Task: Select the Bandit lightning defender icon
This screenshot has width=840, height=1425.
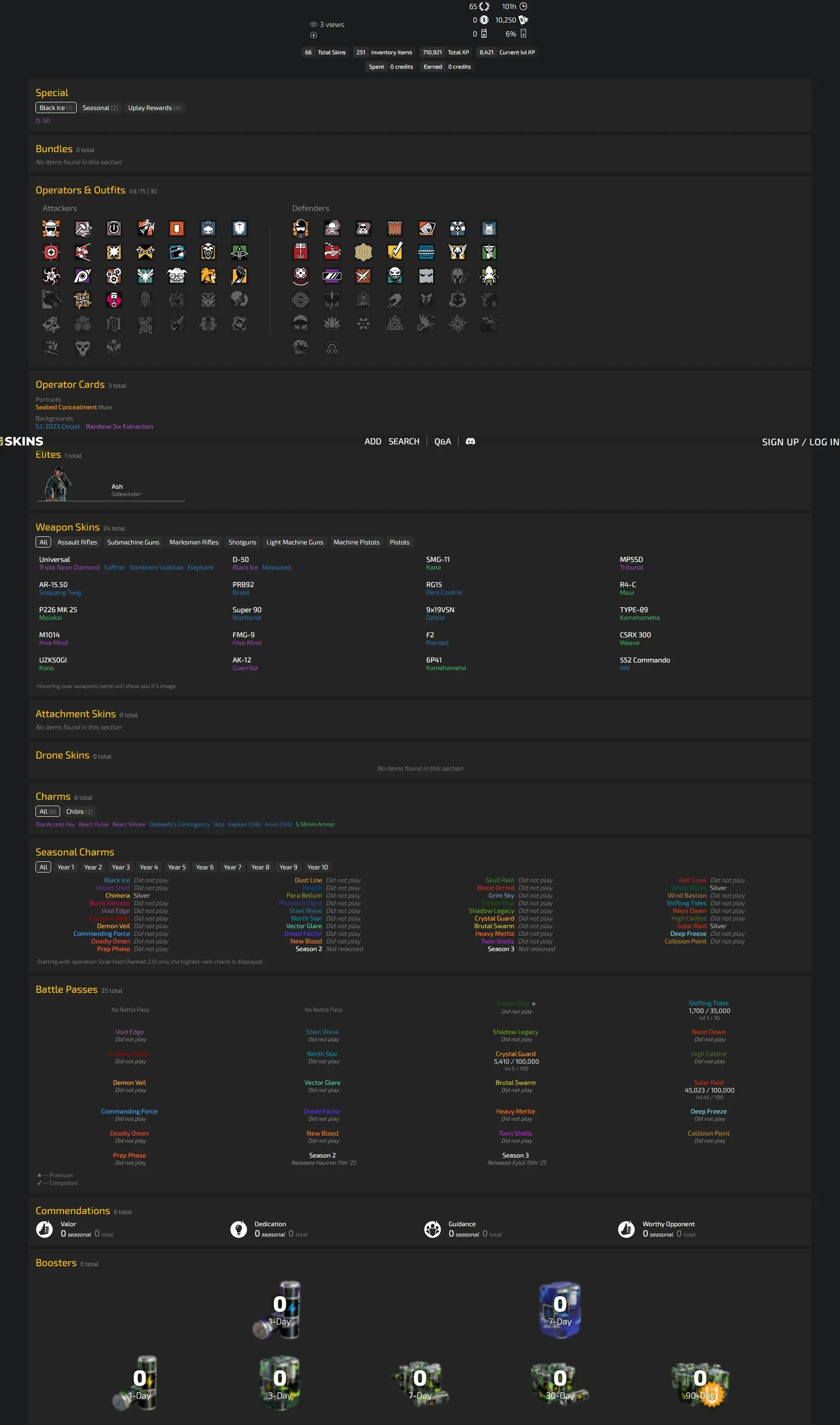Action: point(394,252)
